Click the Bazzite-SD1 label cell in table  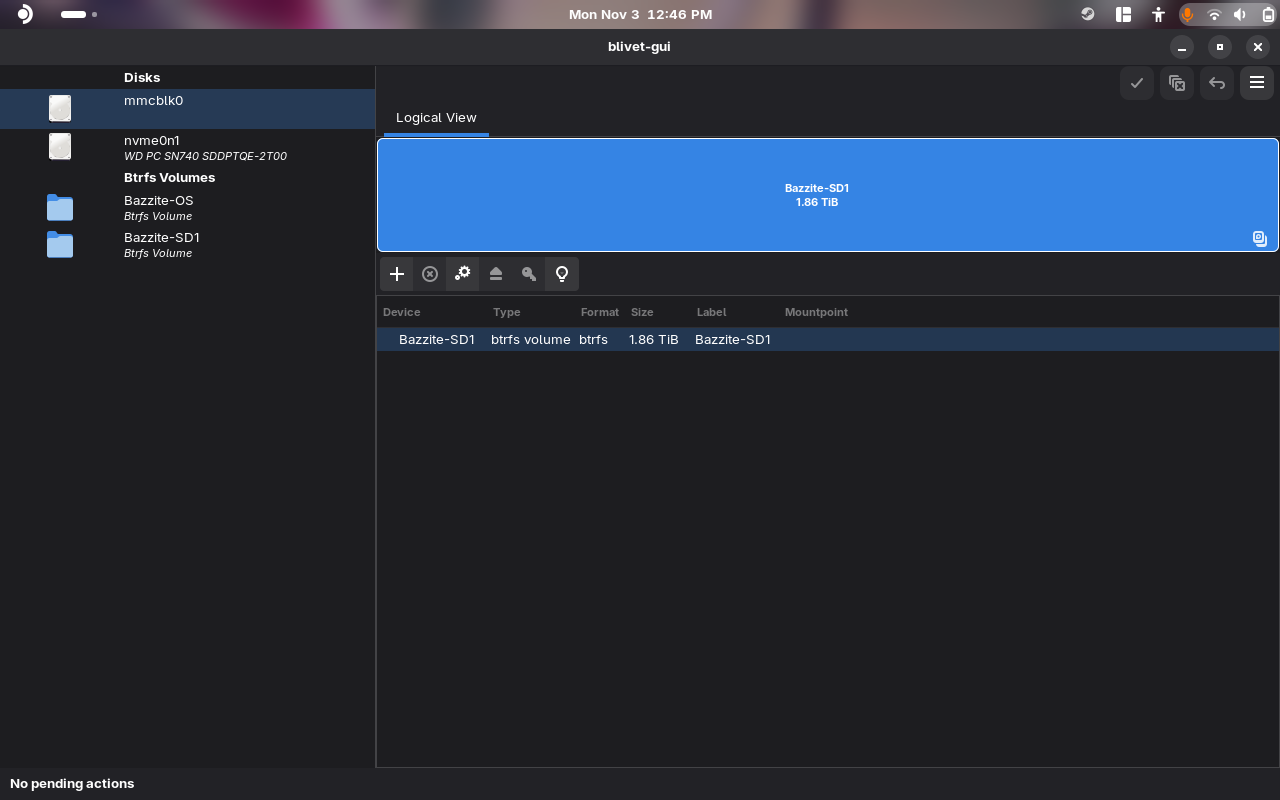[733, 340]
